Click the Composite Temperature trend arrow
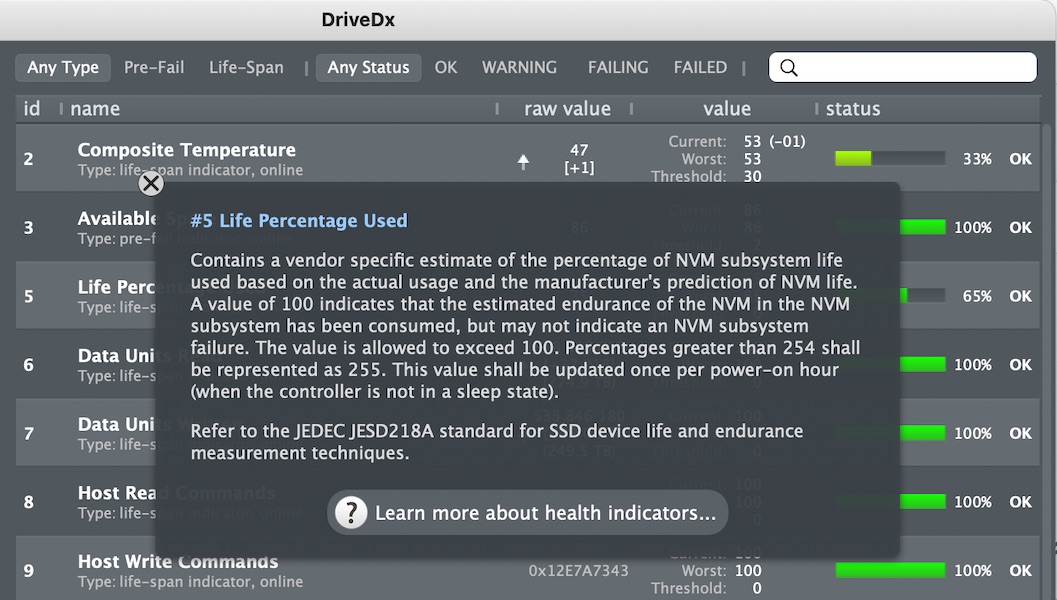The image size is (1057, 600). tap(523, 161)
